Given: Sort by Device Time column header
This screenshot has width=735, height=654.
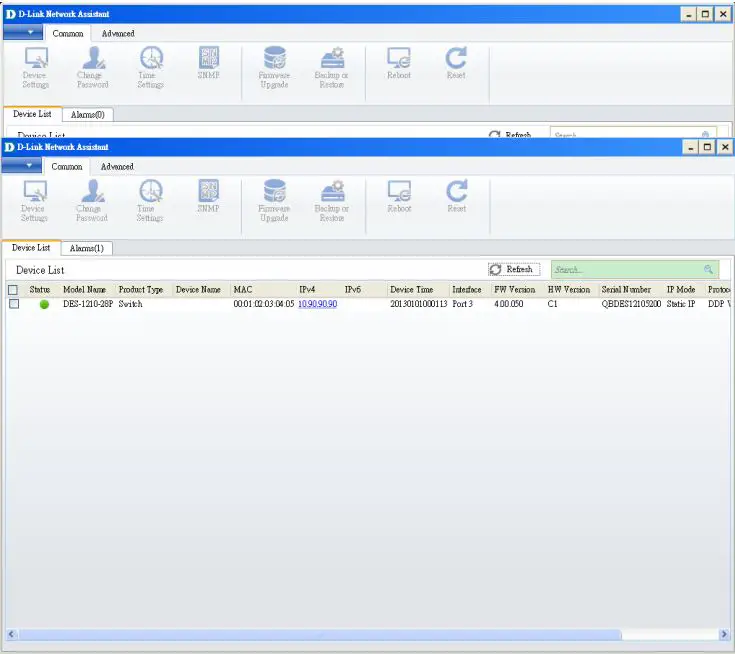Looking at the screenshot, I should point(412,290).
